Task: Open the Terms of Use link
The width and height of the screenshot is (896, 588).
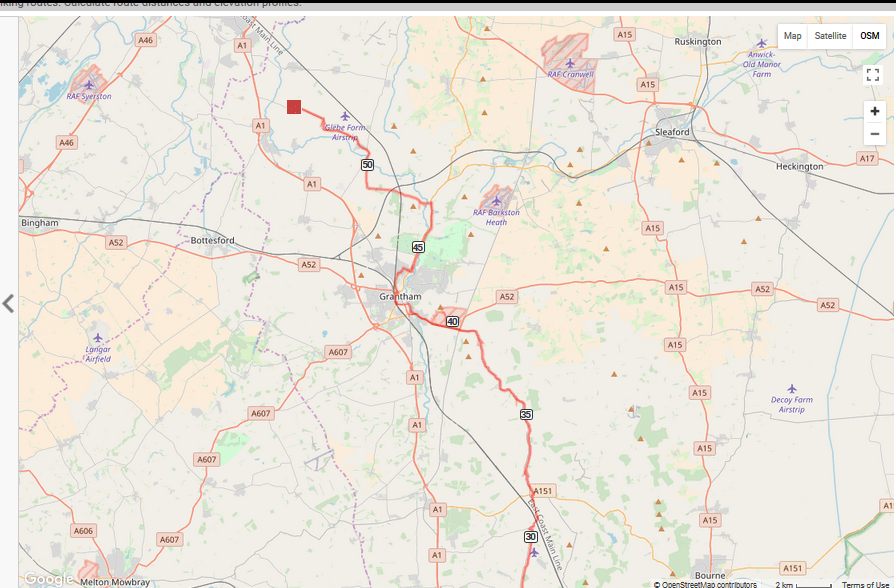Action: pos(865,584)
